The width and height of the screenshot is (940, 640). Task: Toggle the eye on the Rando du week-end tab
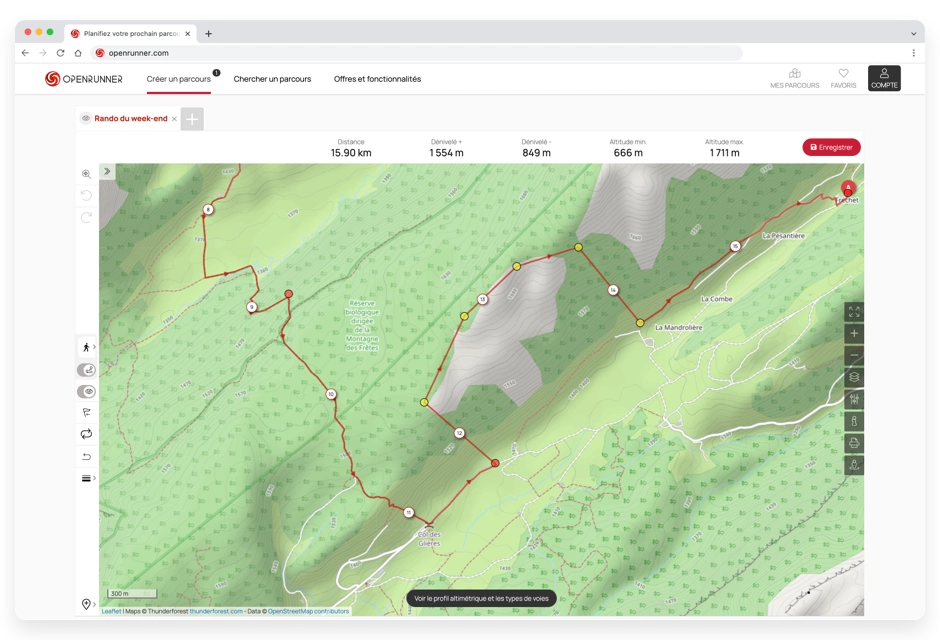[x=85, y=118]
